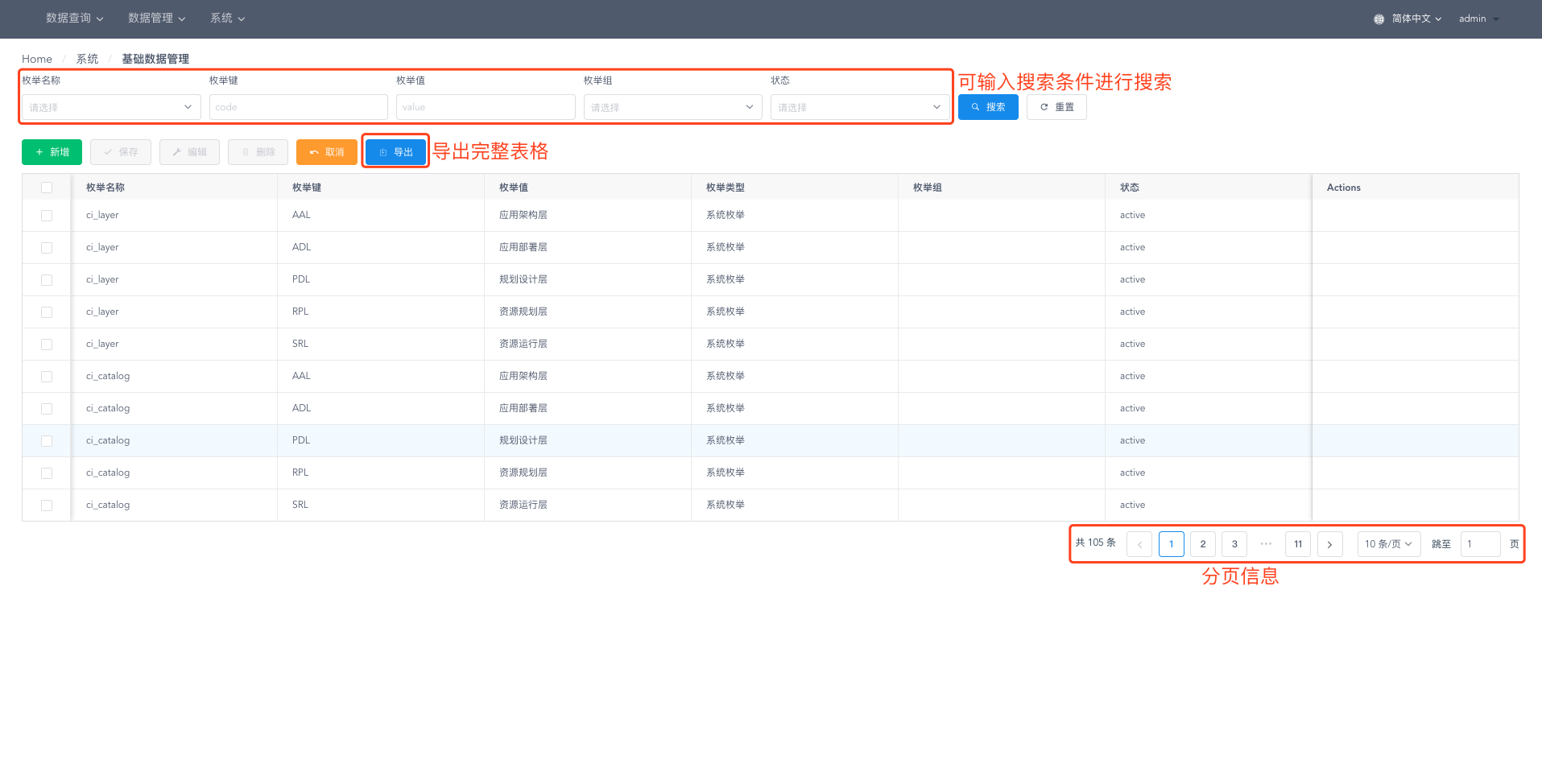Click the 编辑 edit button
Image resolution: width=1542 pixels, height=784 pixels.
click(x=189, y=152)
